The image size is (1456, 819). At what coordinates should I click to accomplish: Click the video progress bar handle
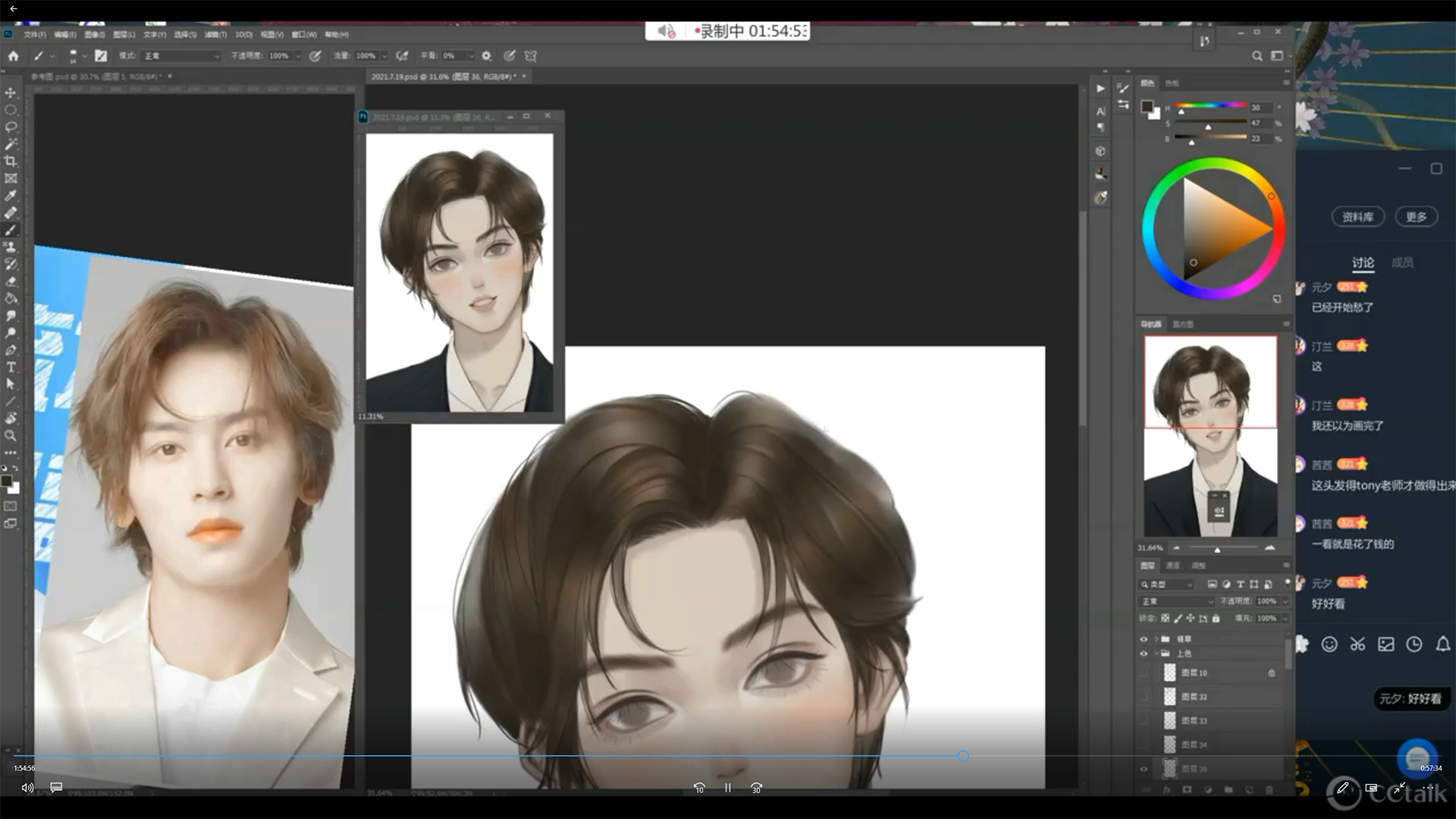click(x=963, y=756)
